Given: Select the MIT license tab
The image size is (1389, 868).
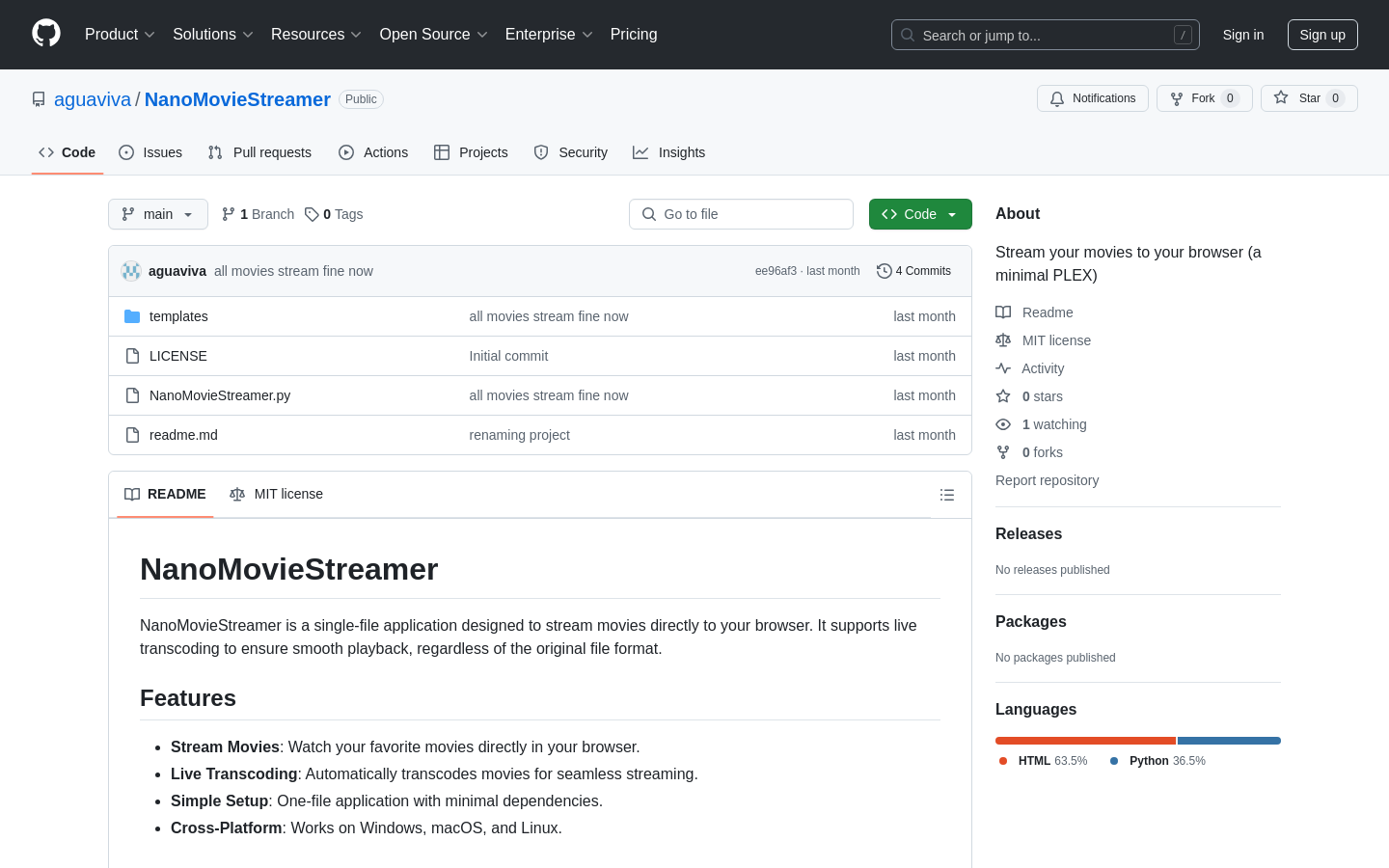Looking at the screenshot, I should tap(276, 494).
